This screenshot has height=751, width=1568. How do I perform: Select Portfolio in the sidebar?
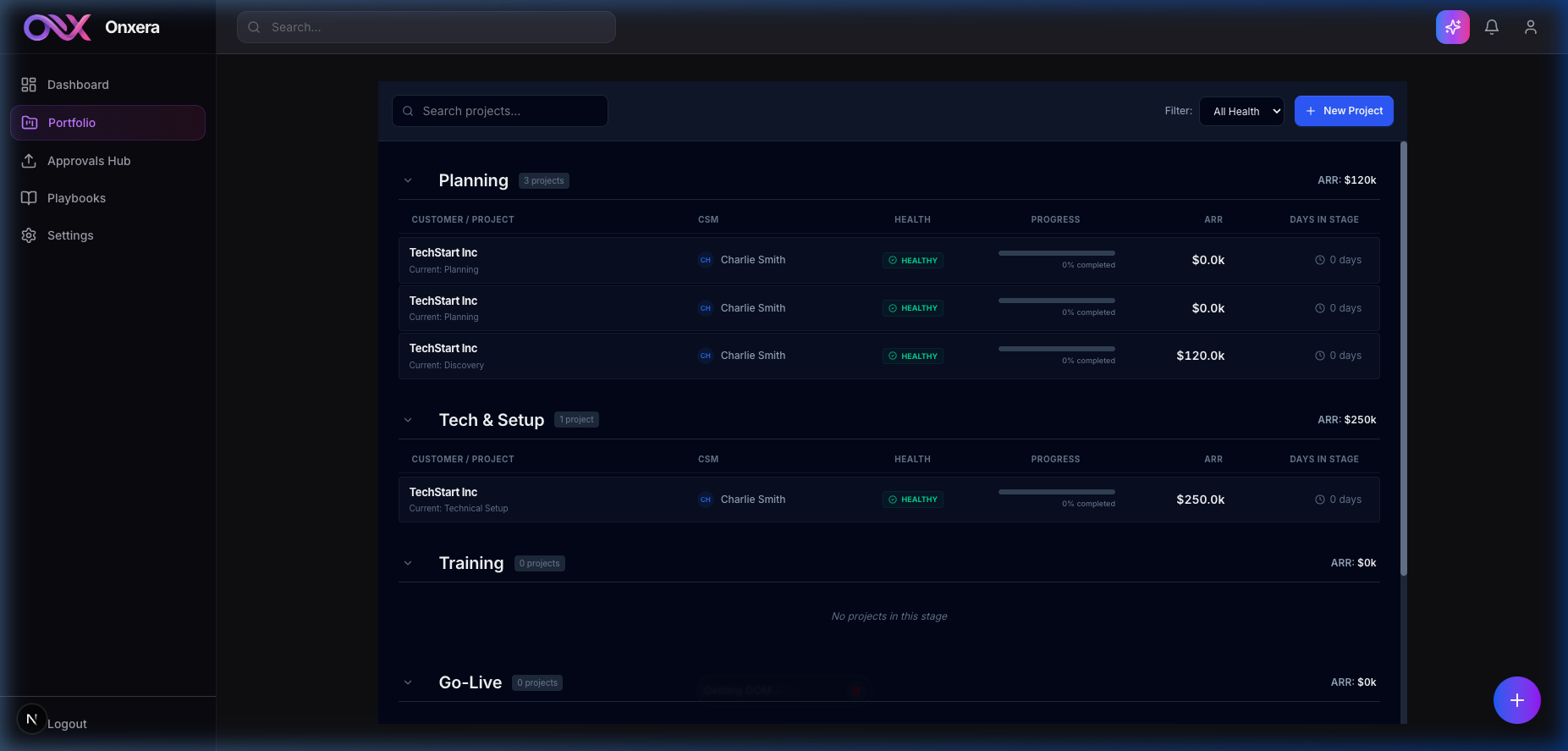pos(107,123)
